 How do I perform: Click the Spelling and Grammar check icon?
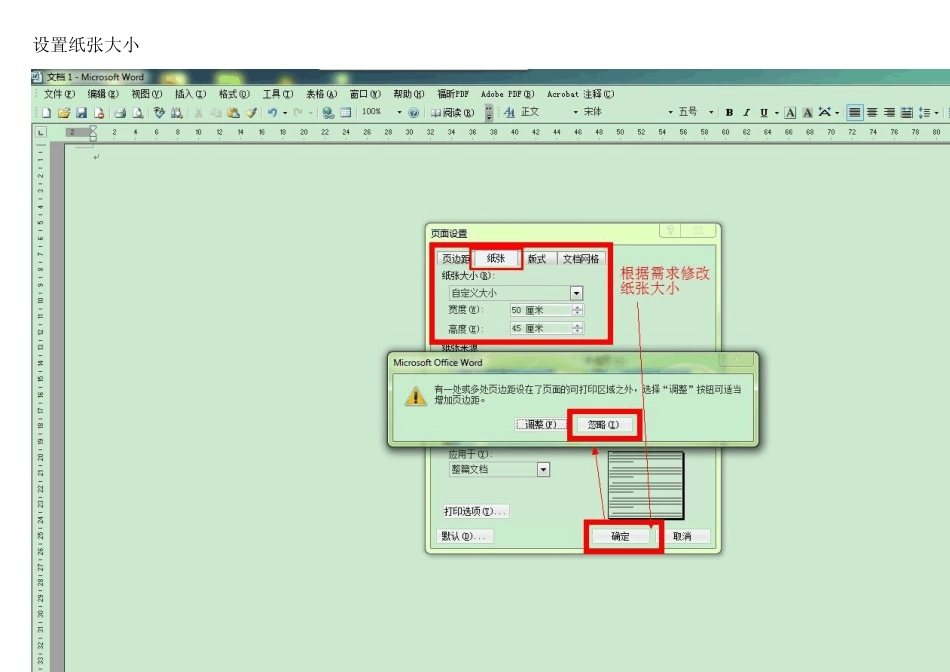pos(159,113)
